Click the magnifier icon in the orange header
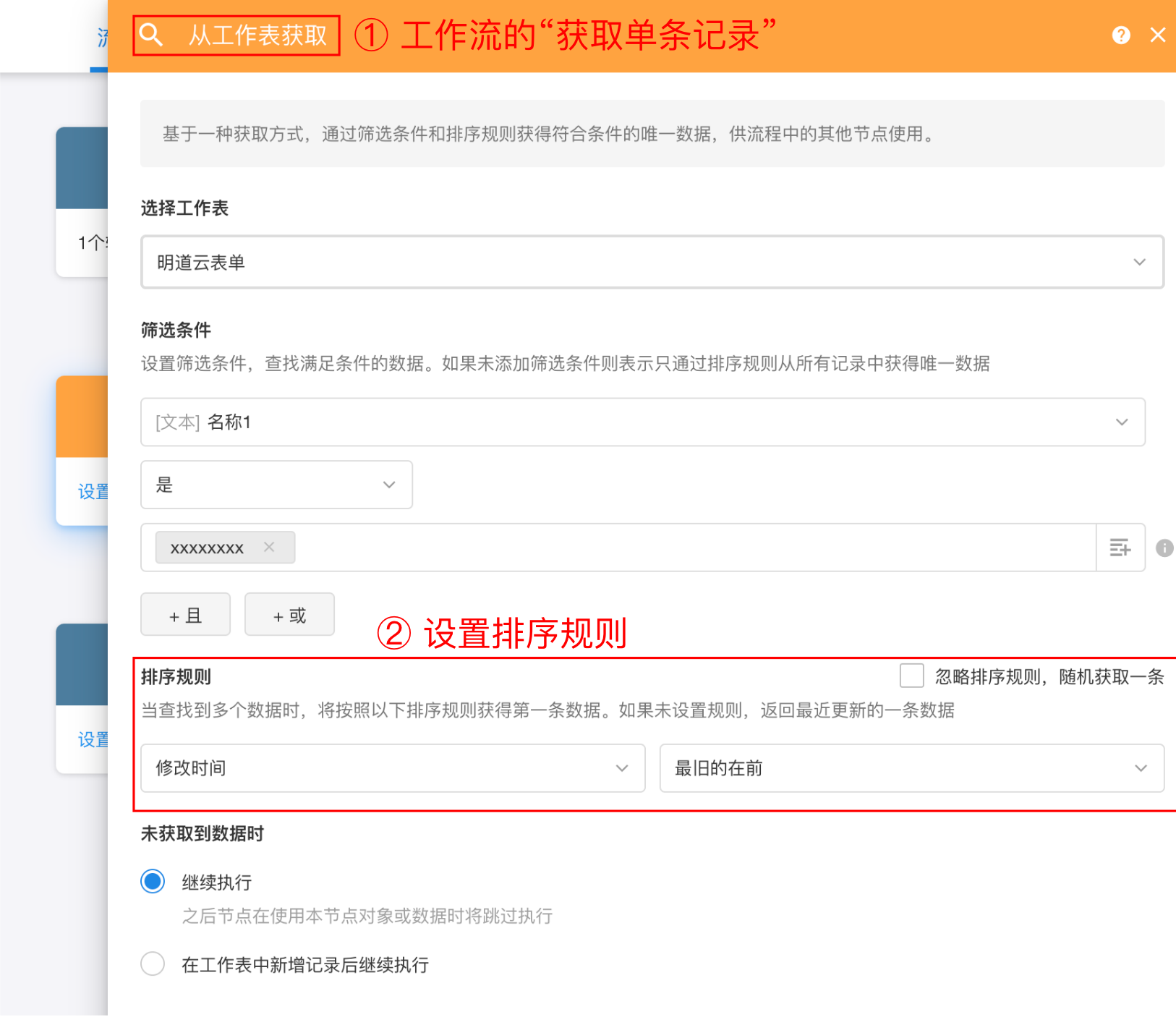1176x1017 pixels. click(151, 34)
